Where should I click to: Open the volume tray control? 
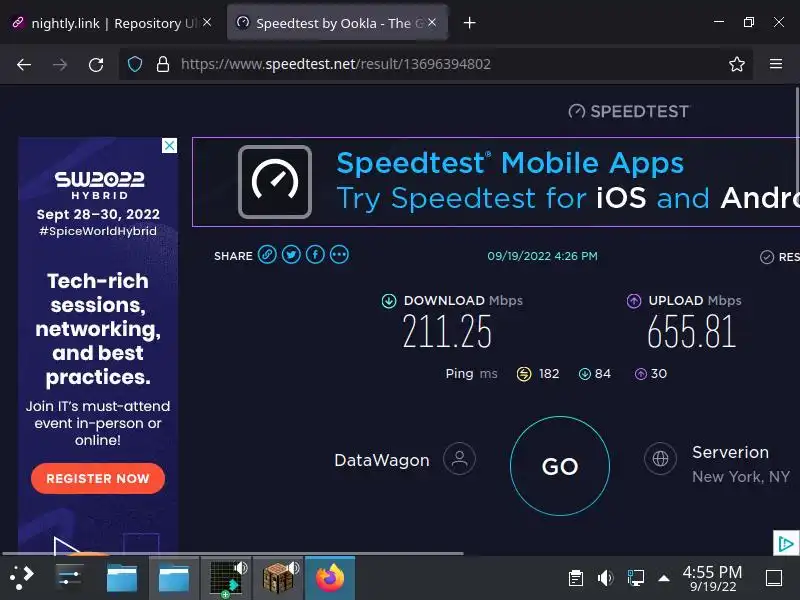click(605, 578)
